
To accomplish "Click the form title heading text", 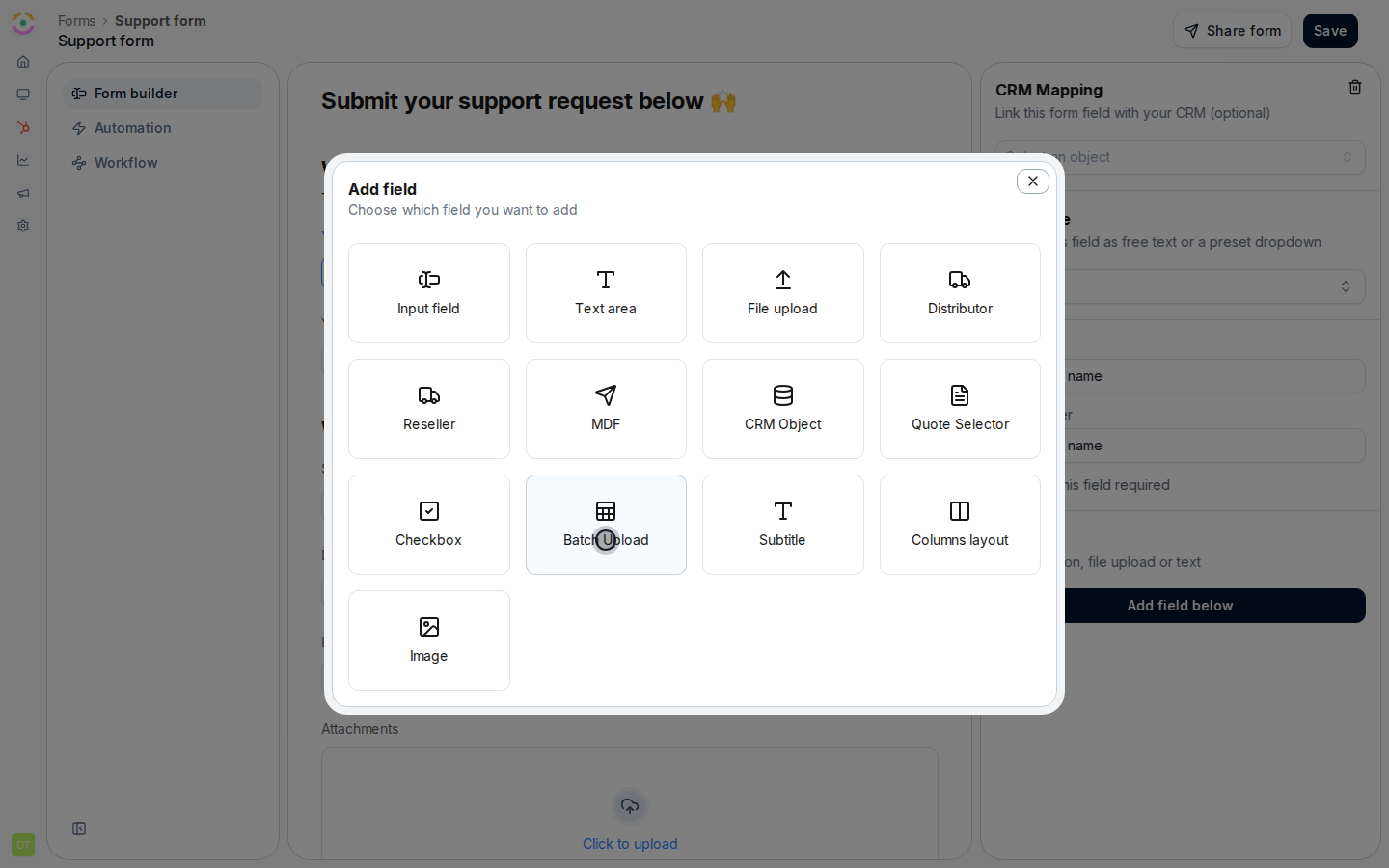I will (529, 101).
